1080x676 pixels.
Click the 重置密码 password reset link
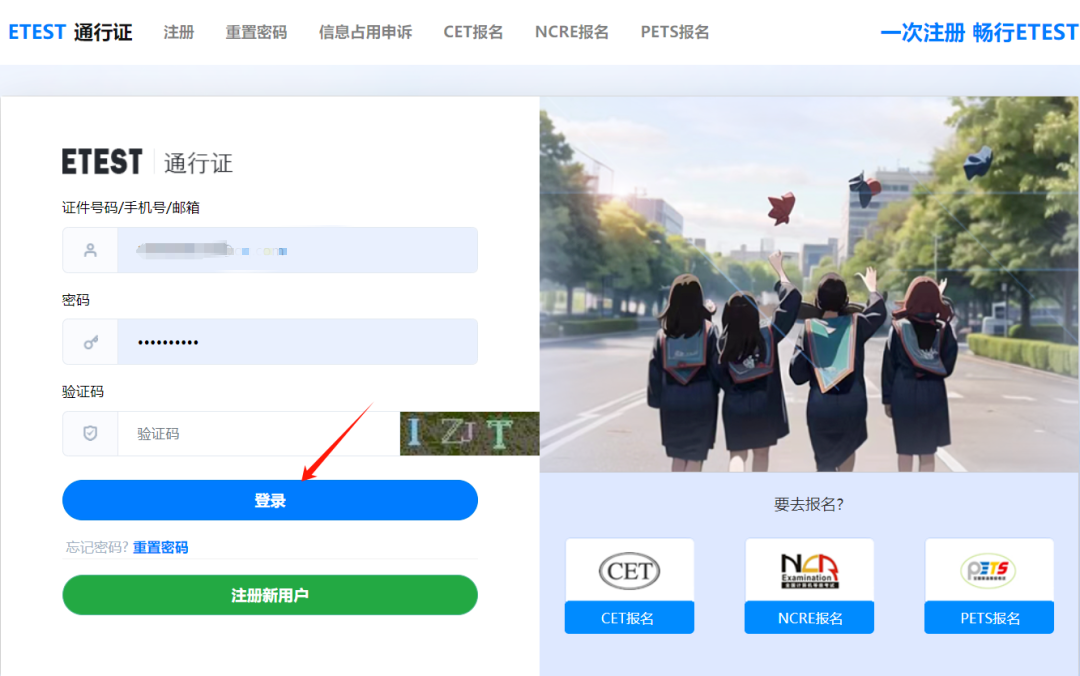click(162, 547)
